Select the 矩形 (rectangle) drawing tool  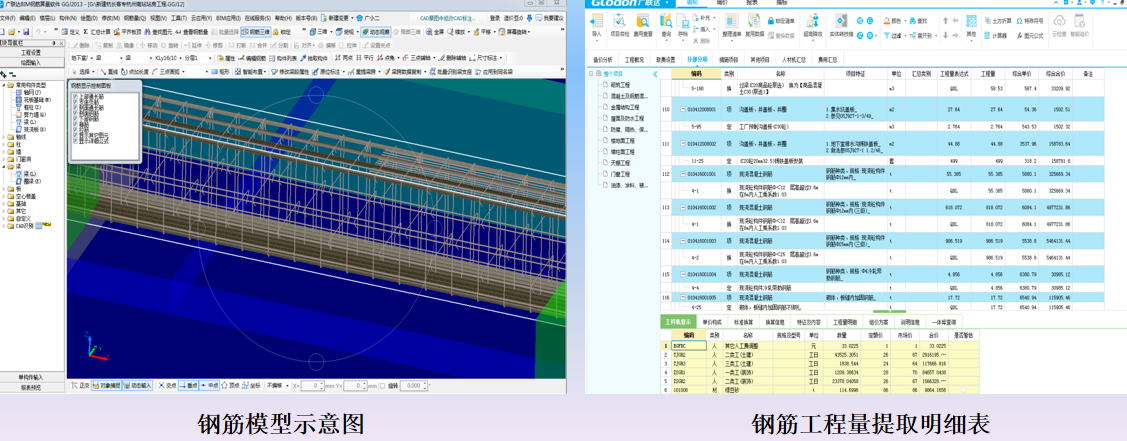click(x=221, y=72)
